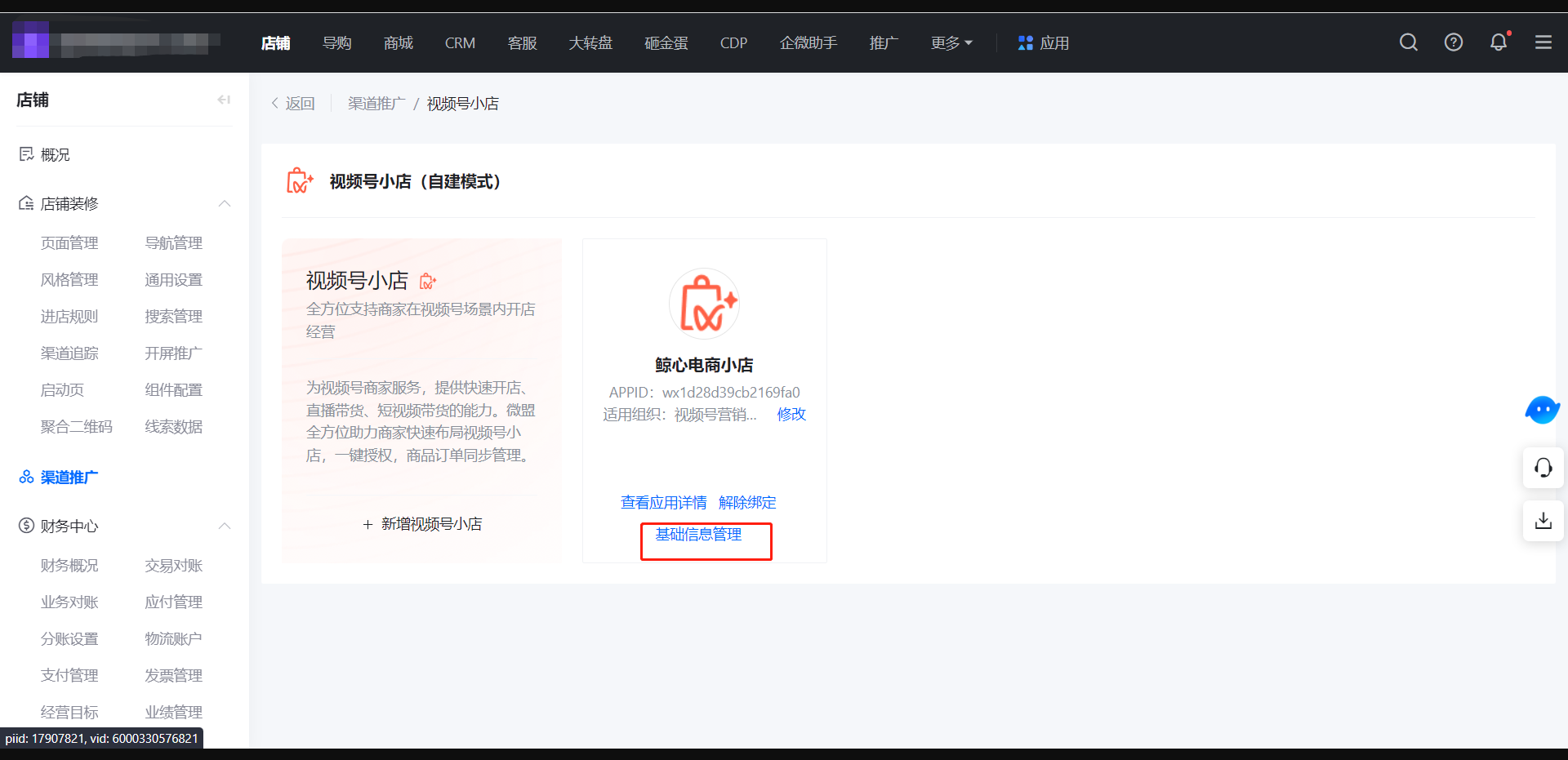Switch to the 企微助手 top tab
Viewport: 1568px width, 760px height.
pos(808,42)
